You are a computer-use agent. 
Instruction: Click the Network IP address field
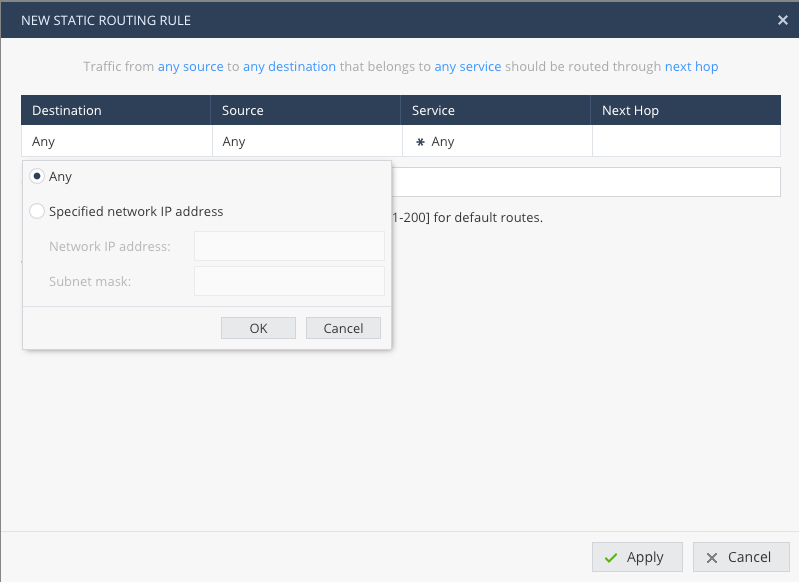tap(289, 246)
